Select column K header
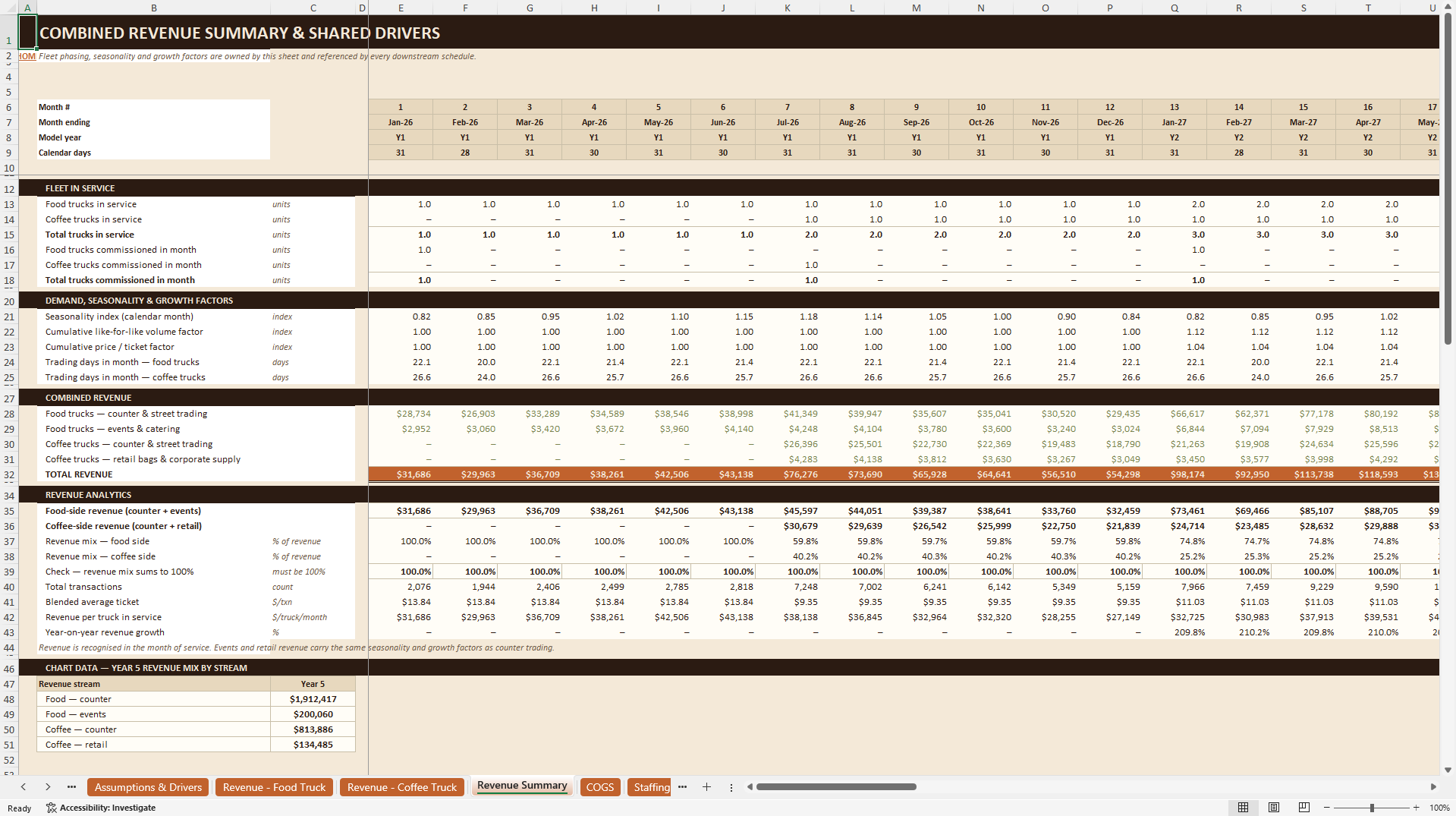The height and width of the screenshot is (816, 1456). [788, 8]
